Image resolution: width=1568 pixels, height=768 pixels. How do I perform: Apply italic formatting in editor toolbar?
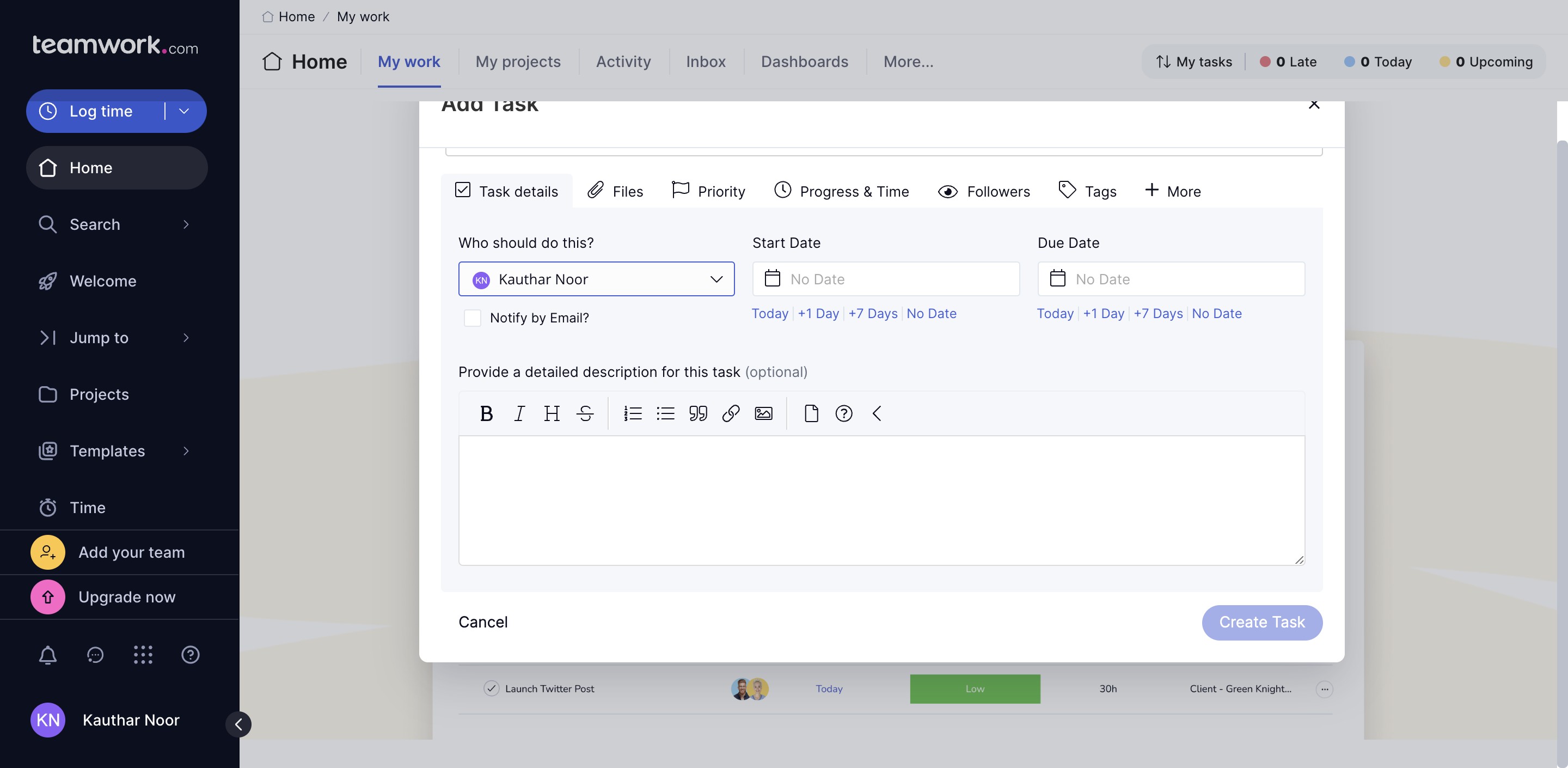tap(519, 413)
